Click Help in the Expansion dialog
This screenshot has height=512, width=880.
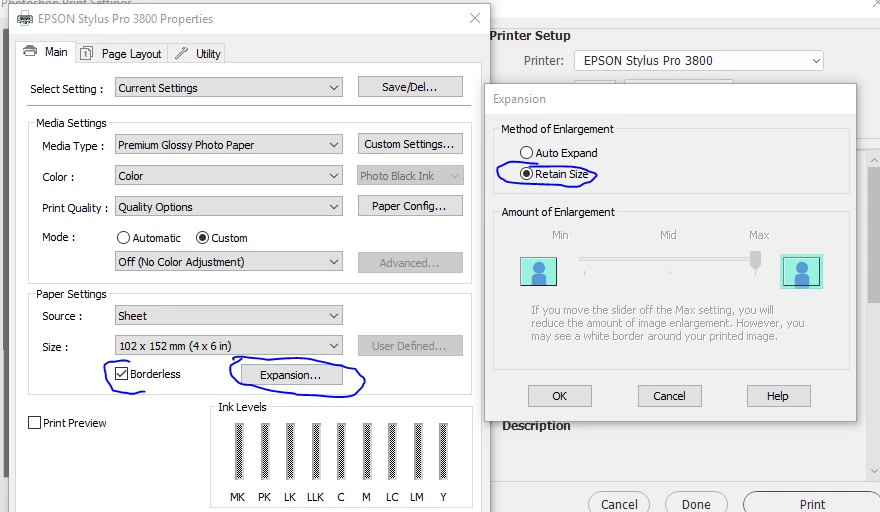(x=778, y=396)
